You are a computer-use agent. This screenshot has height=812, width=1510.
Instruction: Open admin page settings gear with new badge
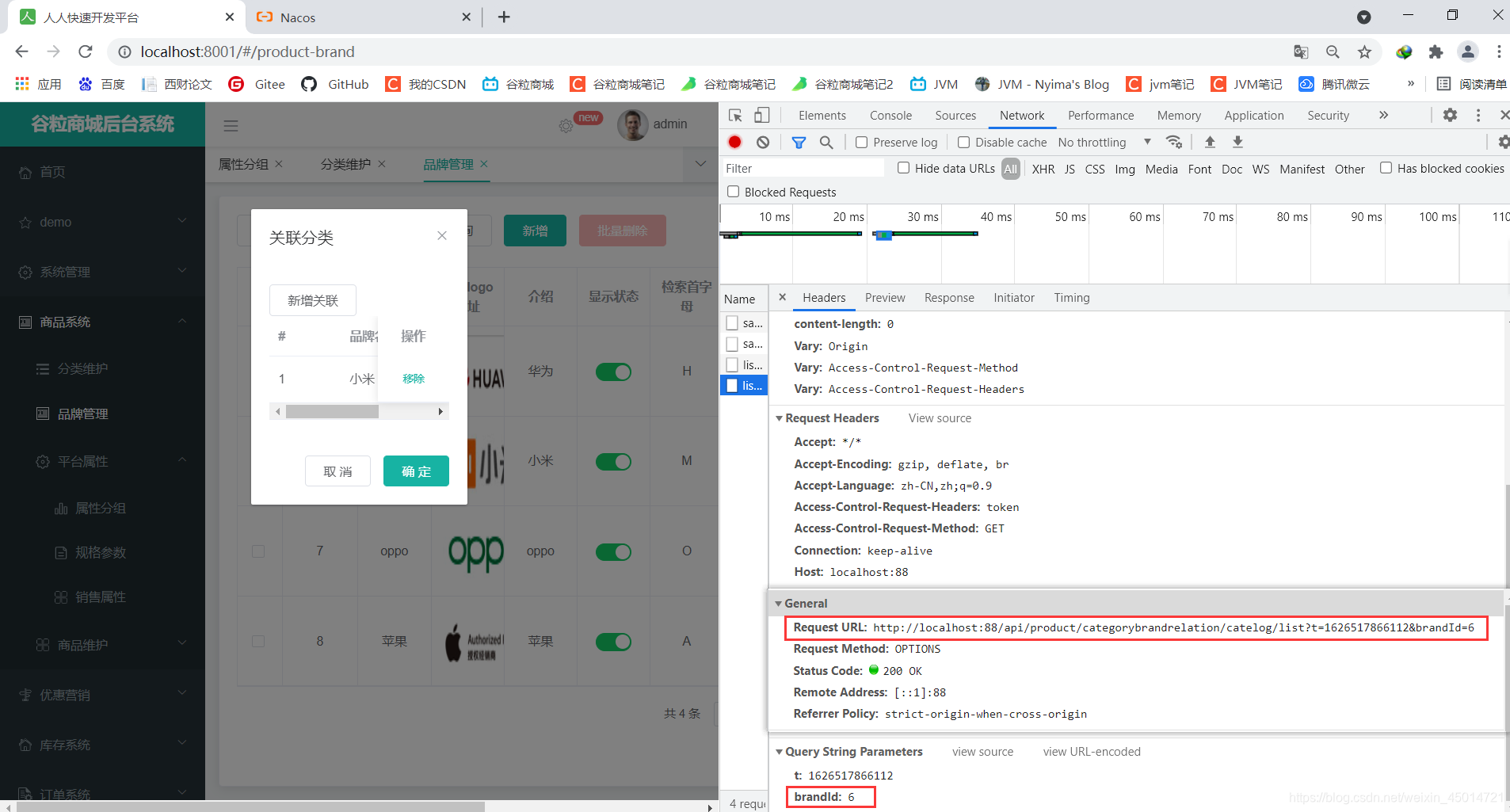566,126
